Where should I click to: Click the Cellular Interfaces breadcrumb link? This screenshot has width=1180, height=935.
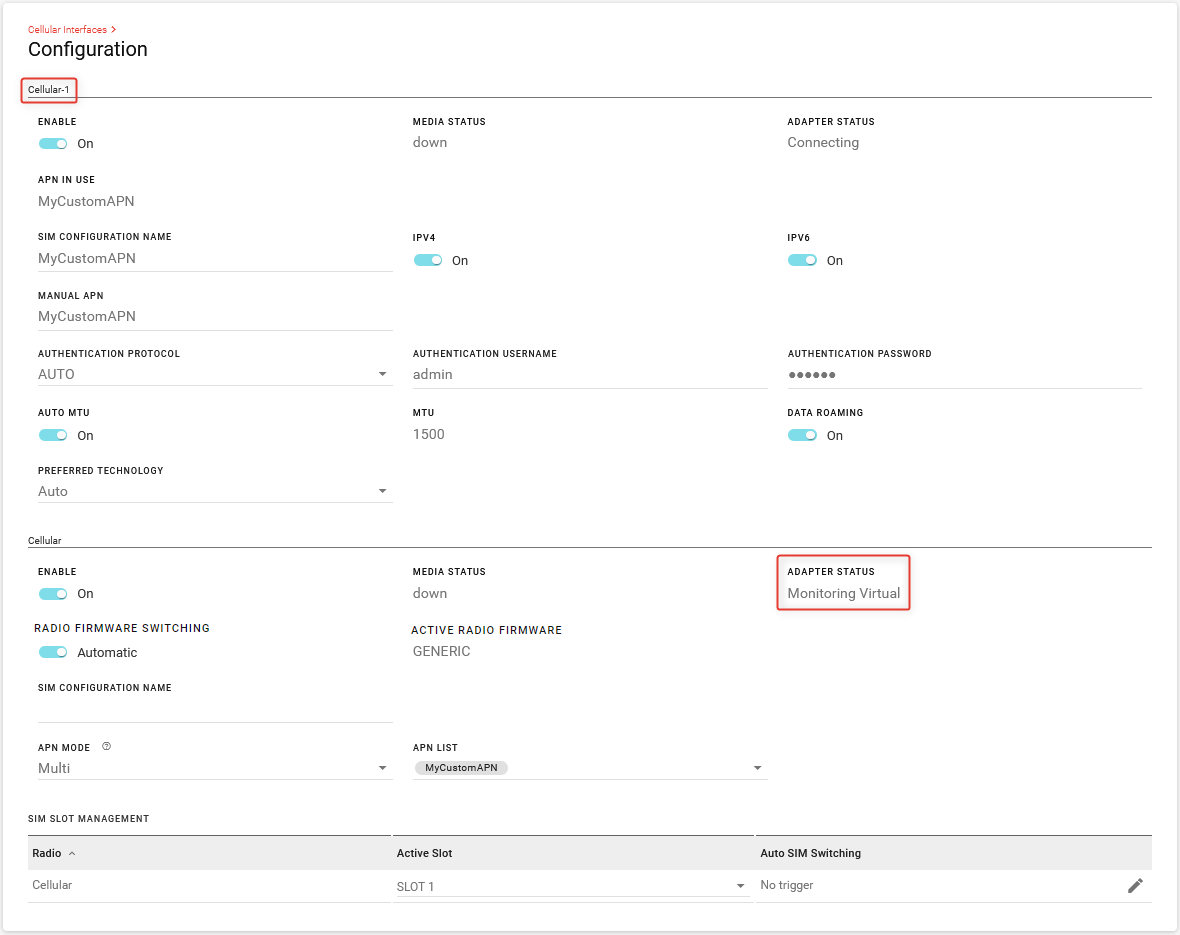68,29
